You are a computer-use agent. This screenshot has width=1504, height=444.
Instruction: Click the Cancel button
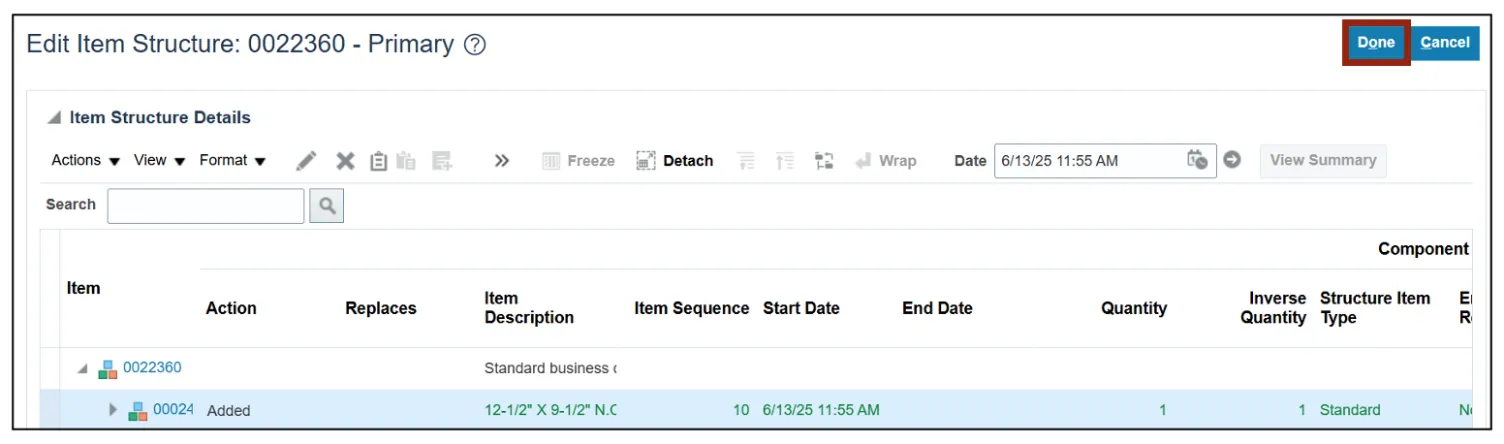tap(1445, 43)
